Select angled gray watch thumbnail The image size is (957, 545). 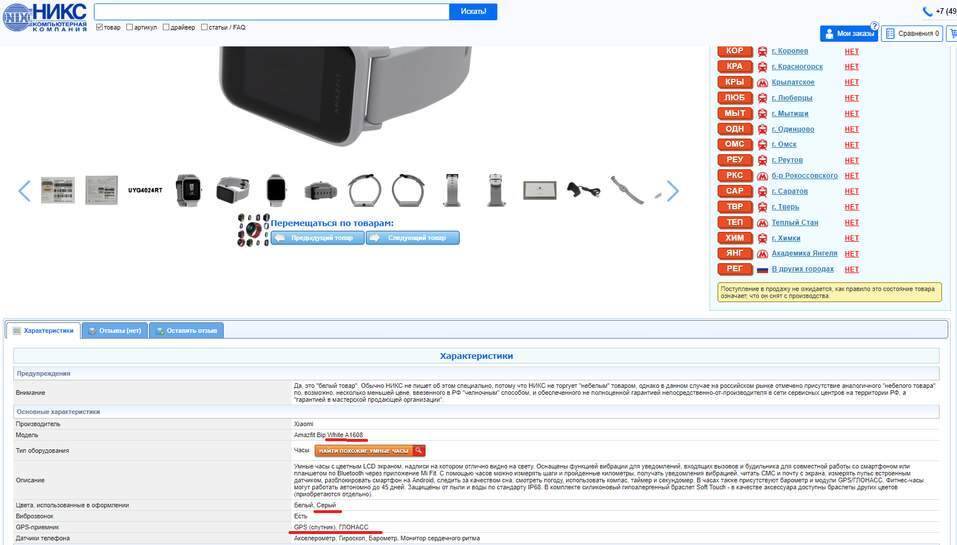coord(233,190)
